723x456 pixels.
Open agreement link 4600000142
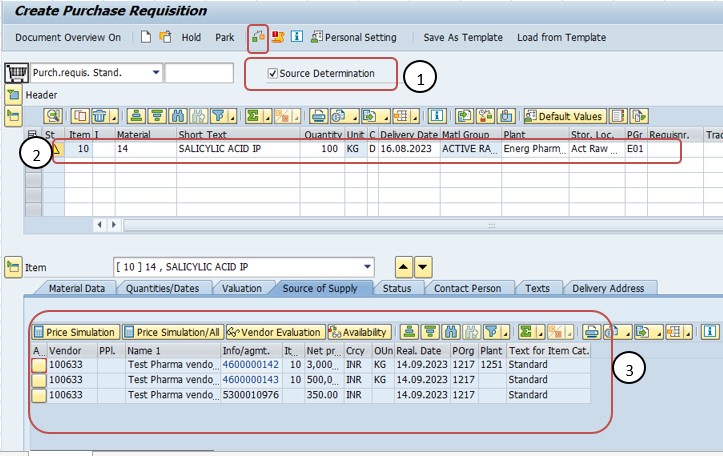point(250,365)
